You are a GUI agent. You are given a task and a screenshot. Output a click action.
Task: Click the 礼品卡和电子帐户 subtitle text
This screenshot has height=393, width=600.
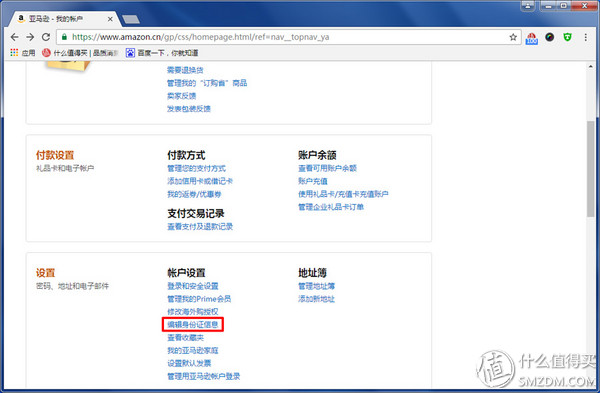(x=65, y=168)
